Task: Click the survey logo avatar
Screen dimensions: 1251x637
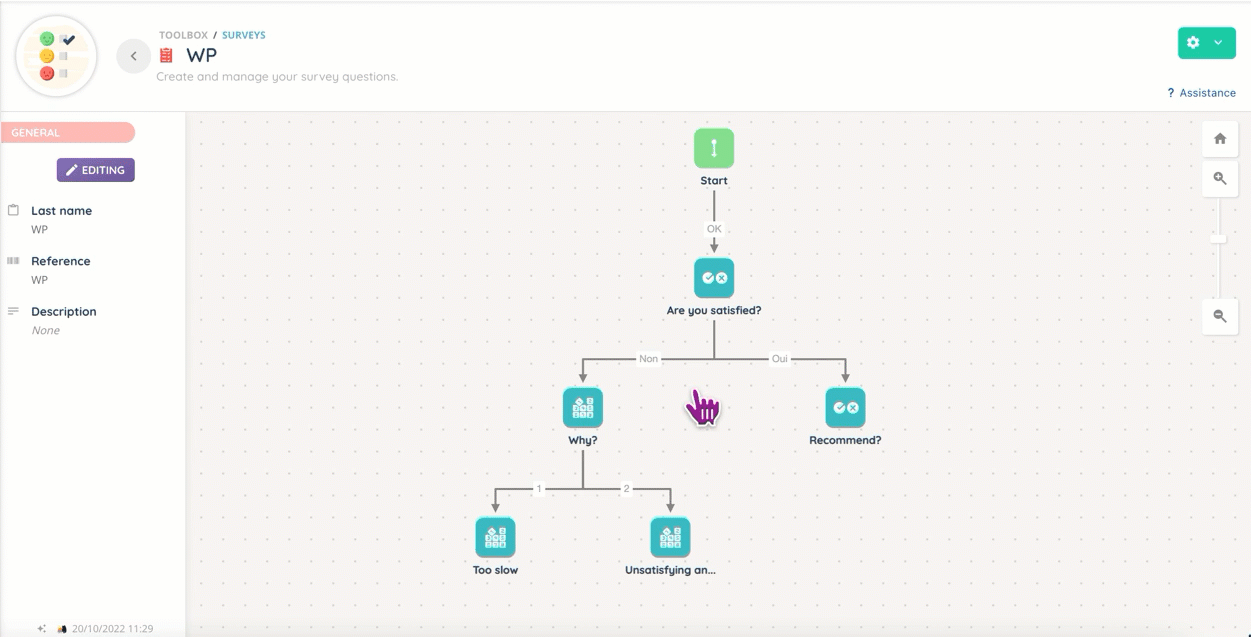Action: pos(57,56)
